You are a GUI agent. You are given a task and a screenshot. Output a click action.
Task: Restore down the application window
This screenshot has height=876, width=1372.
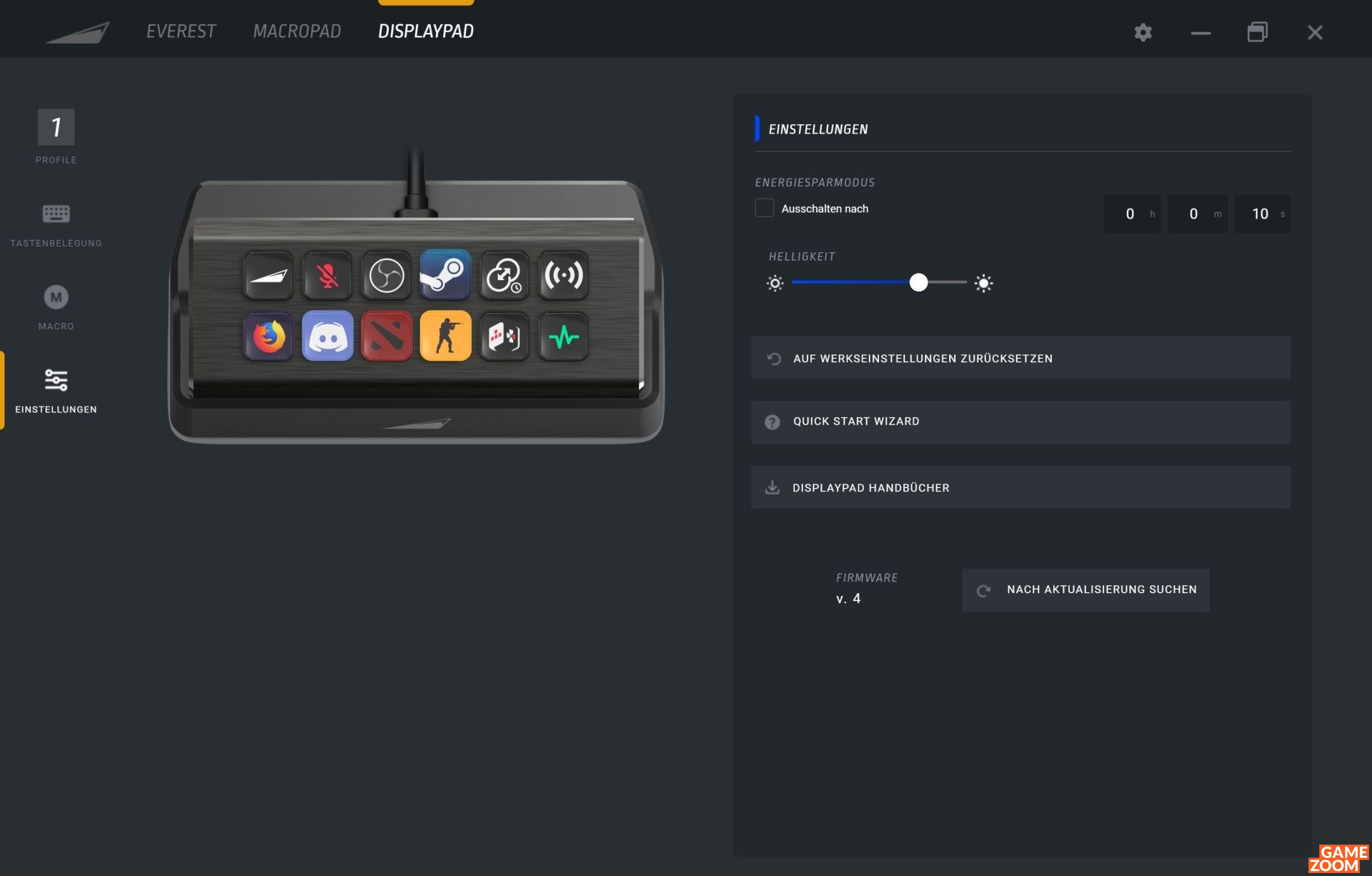pyautogui.click(x=1258, y=32)
